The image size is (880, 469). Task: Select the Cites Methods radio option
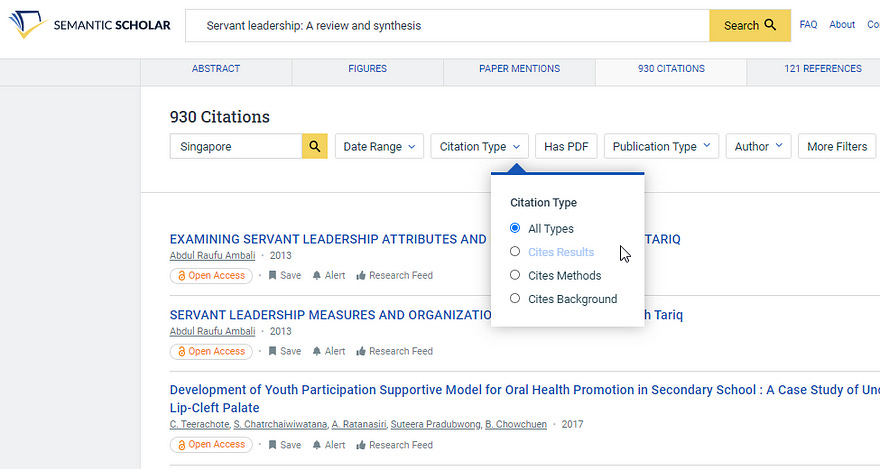pos(515,276)
